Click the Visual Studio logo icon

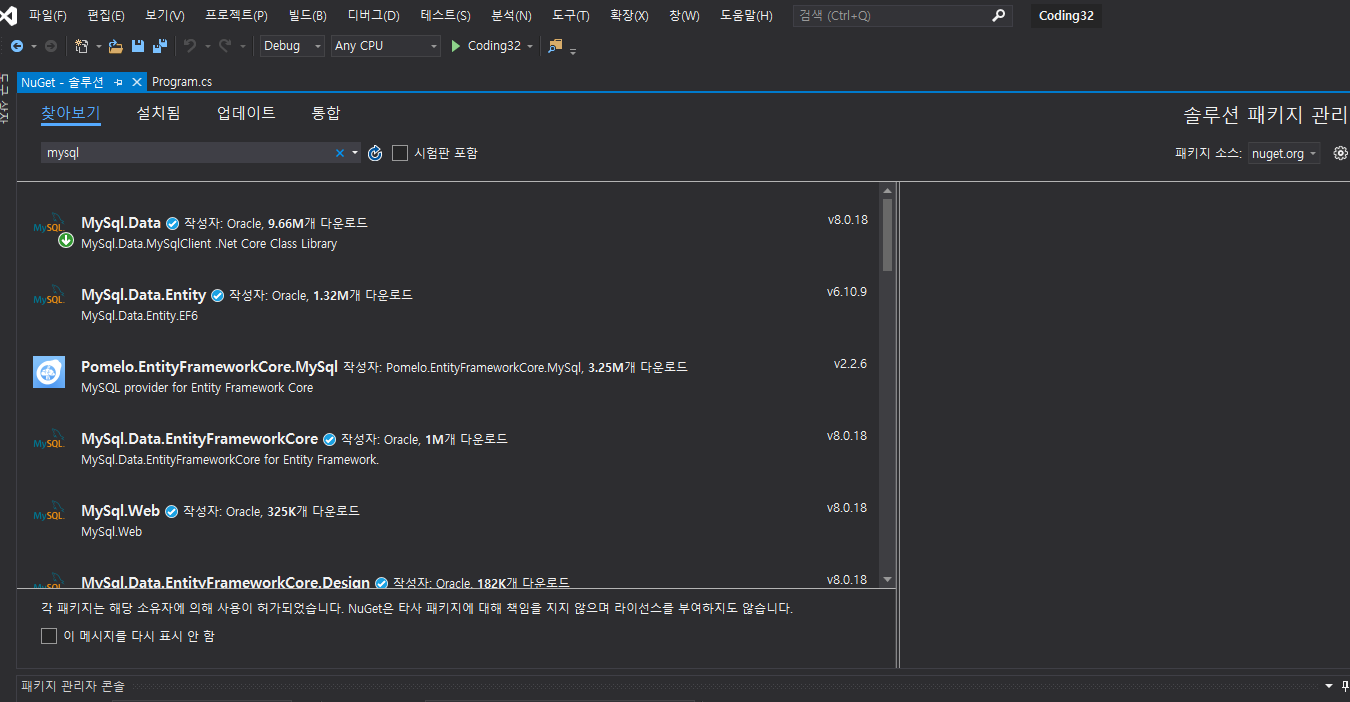tap(8, 15)
